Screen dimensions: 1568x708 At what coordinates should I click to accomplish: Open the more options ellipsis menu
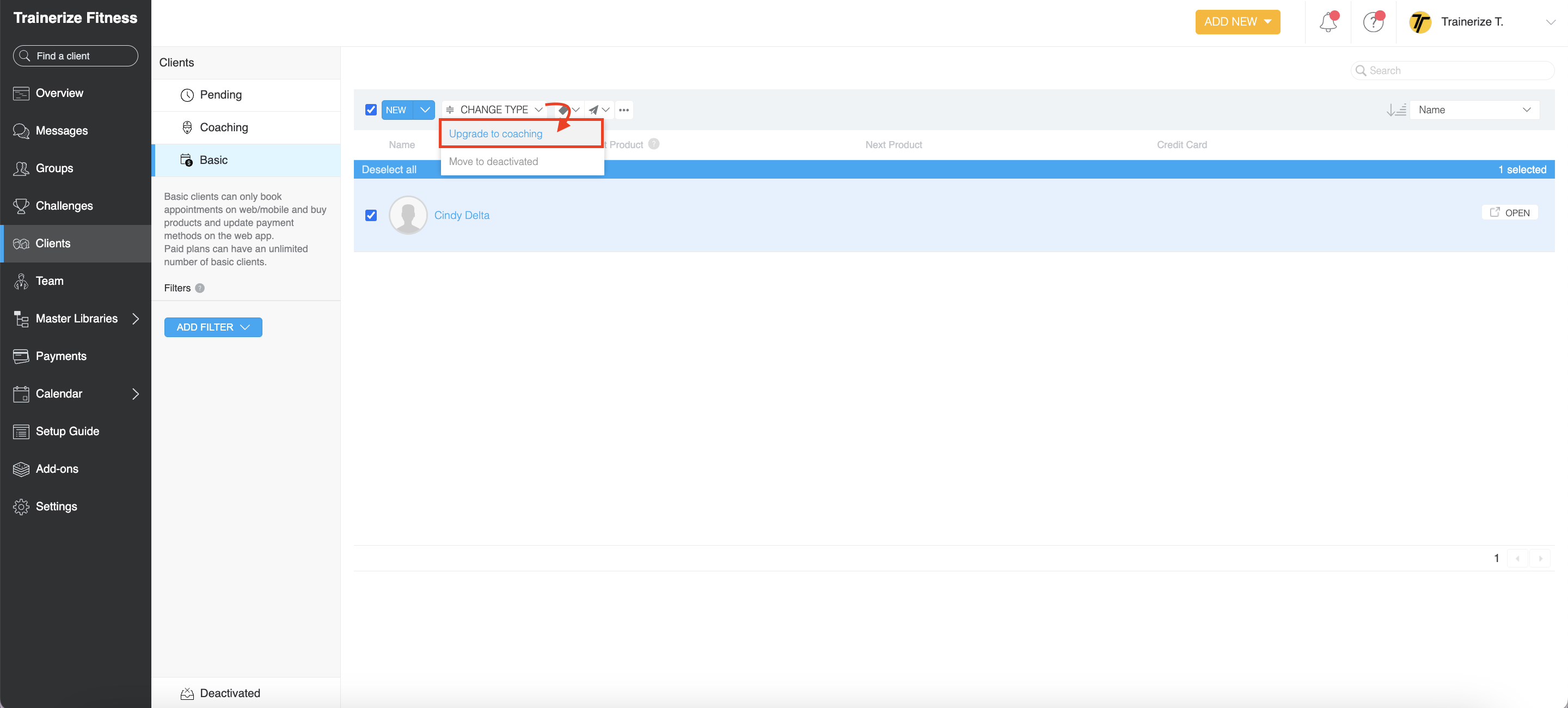coord(624,109)
